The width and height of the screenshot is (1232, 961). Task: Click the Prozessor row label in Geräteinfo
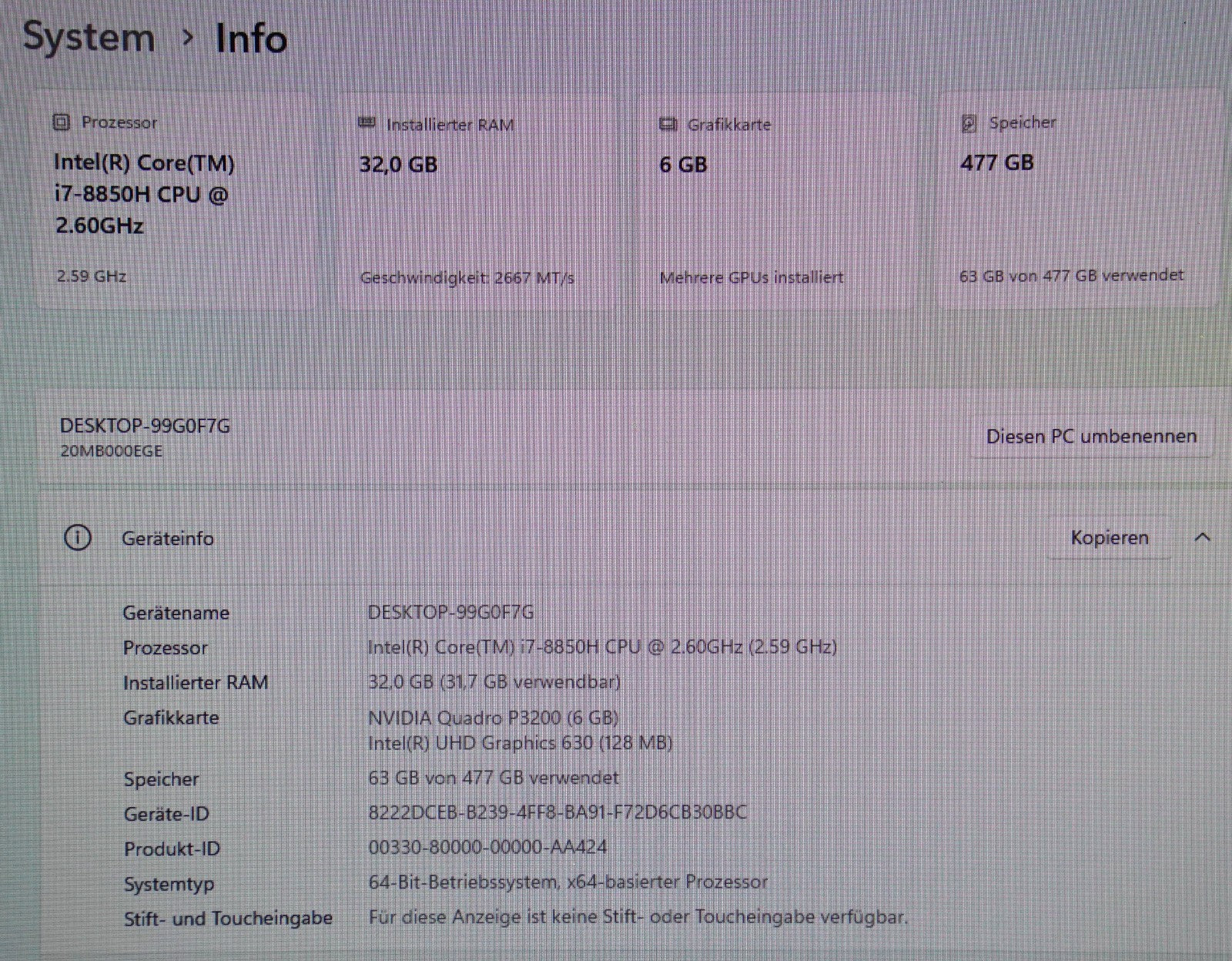(x=165, y=648)
